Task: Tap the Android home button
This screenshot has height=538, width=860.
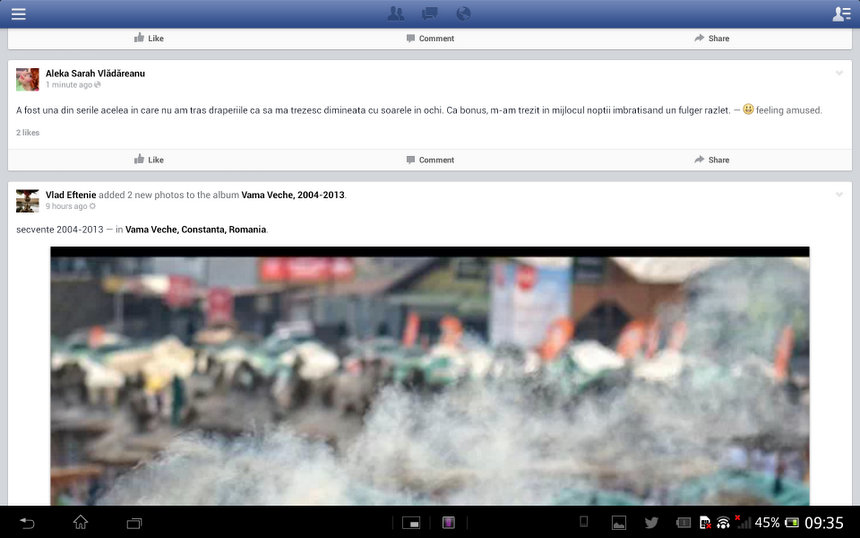Action: [80, 522]
